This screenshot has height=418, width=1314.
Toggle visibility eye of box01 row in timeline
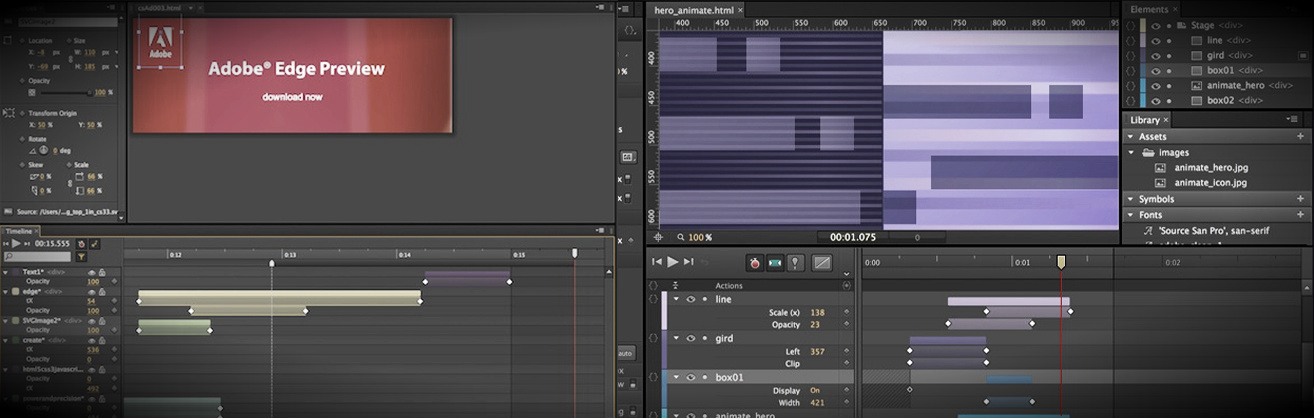[690, 377]
